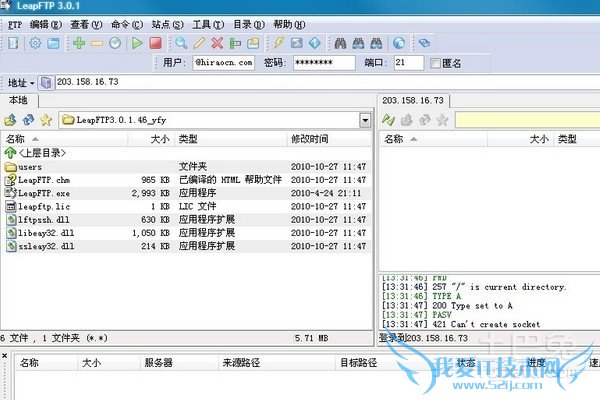Select the 203.158.16.73 remote tab

413,101
